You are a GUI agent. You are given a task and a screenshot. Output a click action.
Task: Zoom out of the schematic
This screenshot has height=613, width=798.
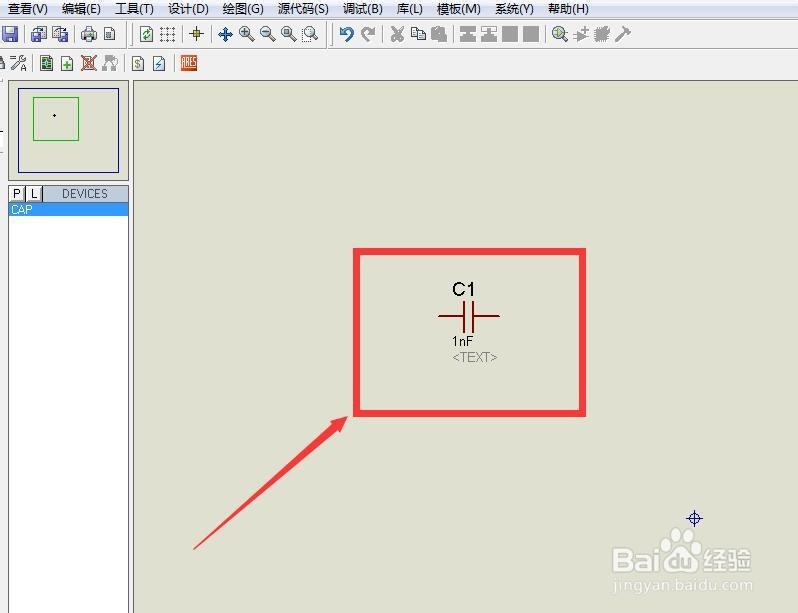pyautogui.click(x=268, y=35)
